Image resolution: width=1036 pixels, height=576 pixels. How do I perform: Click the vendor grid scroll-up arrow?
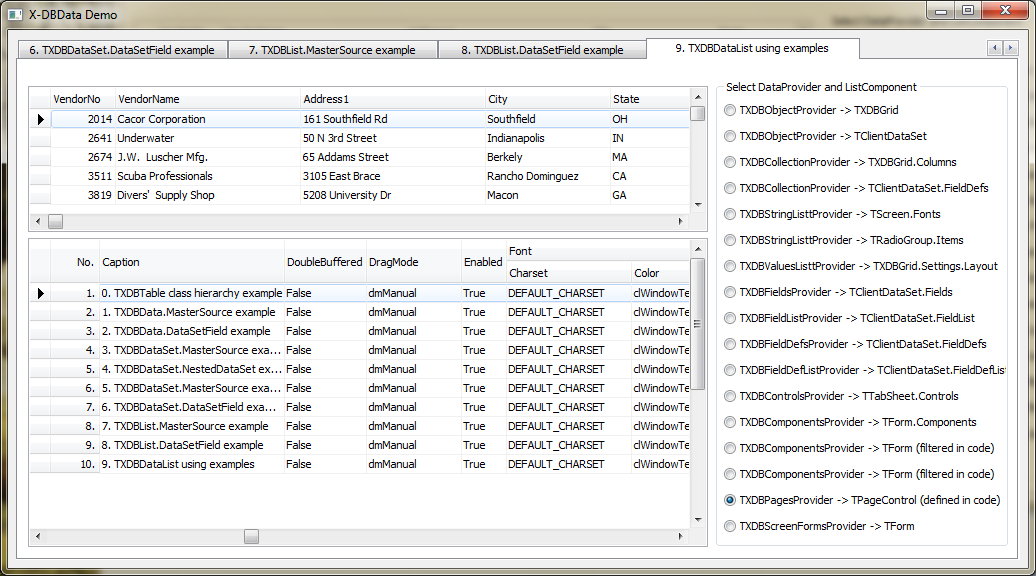click(697, 97)
